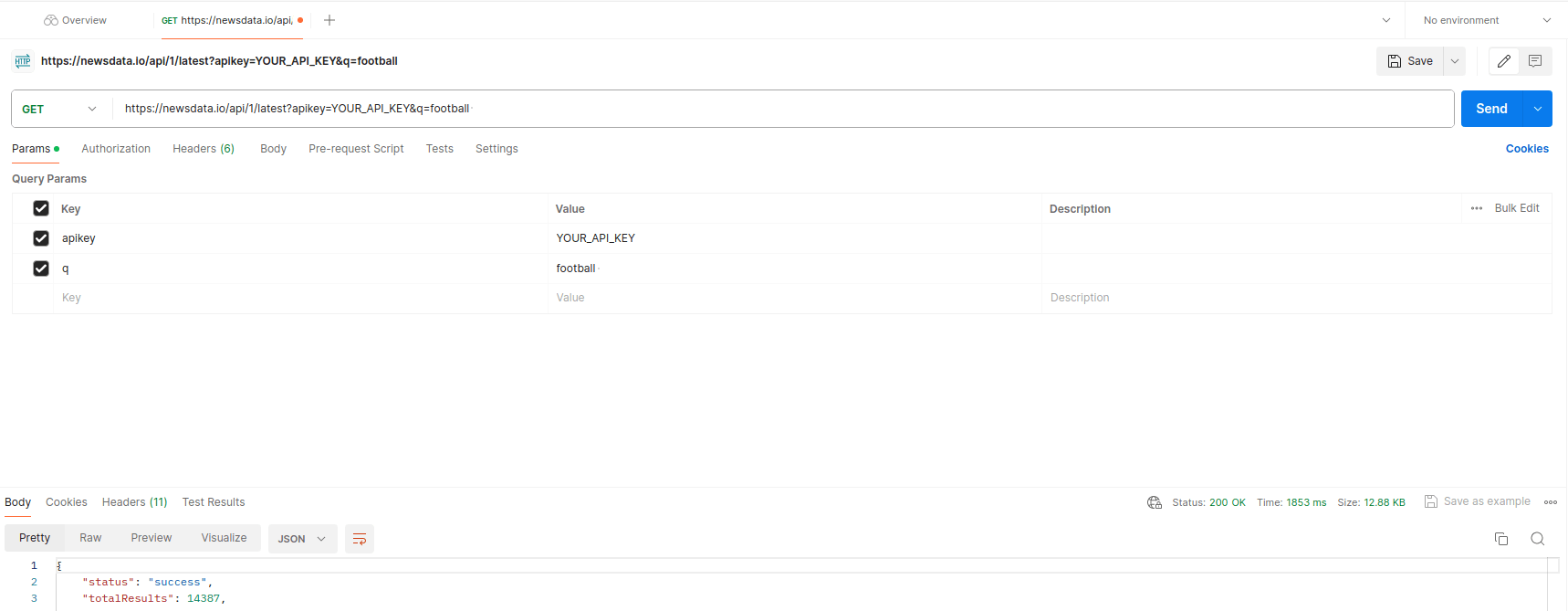Click the empty Value placeholder field

pyautogui.click(x=794, y=298)
